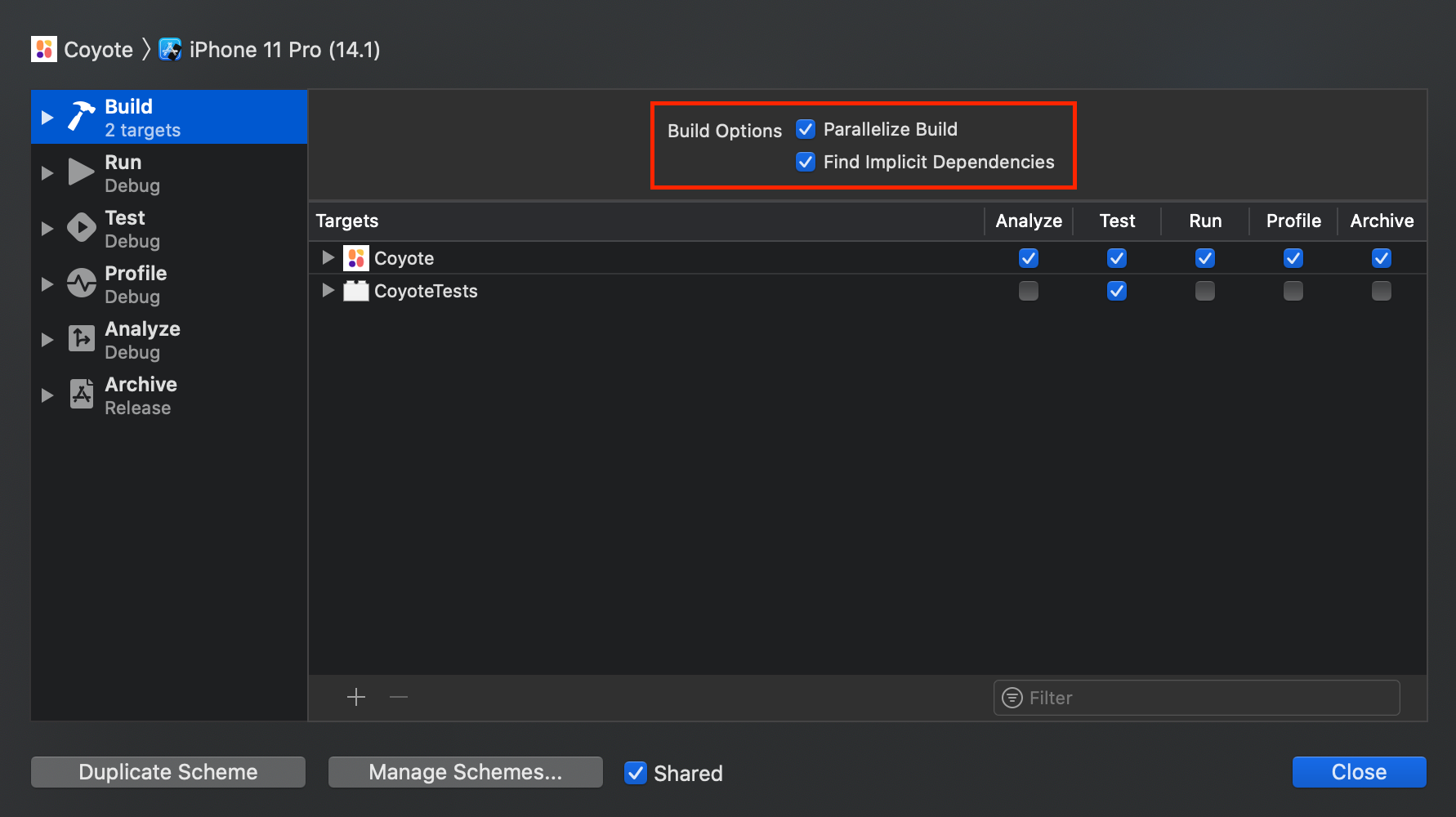Click the Duplicate Scheme button

168,772
